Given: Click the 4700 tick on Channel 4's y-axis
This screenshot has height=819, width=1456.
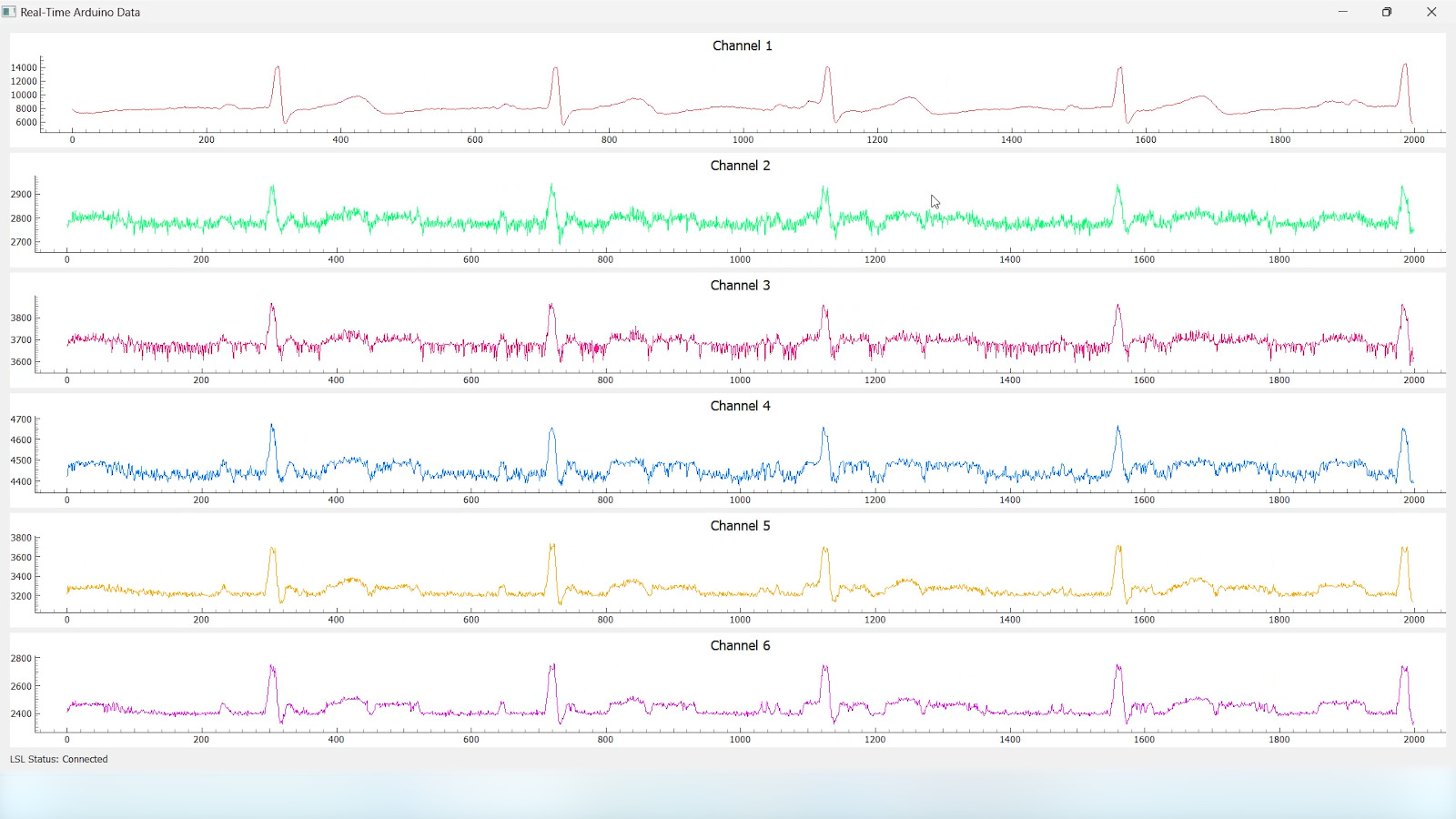Looking at the screenshot, I should [21, 420].
